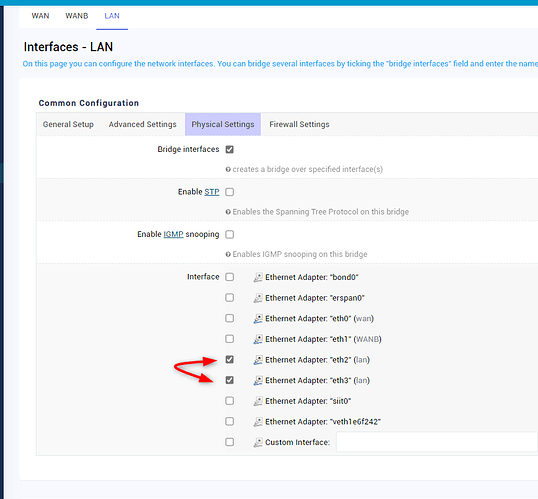Screen dimensions: 538x499
Task: Switch to the WAN interface tab
Action: click(40, 16)
